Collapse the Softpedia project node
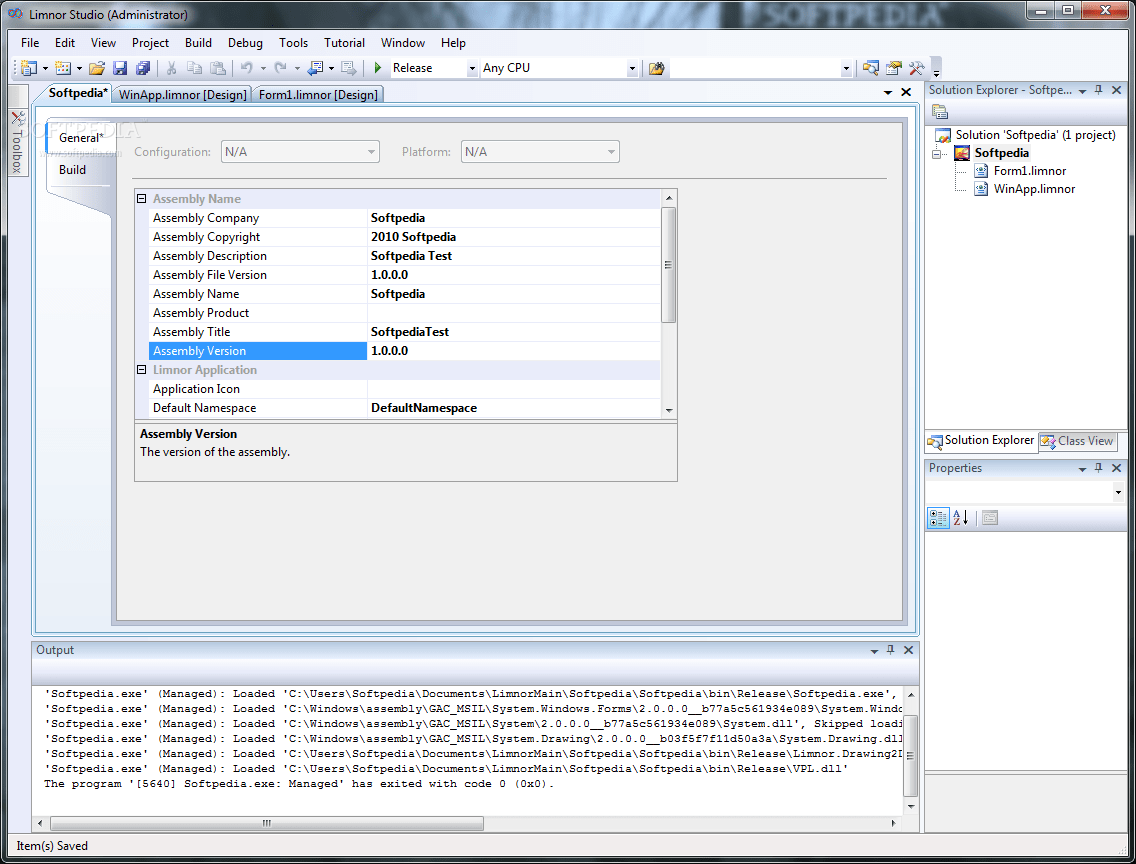Screen dimensions: 1136x864 937,154
